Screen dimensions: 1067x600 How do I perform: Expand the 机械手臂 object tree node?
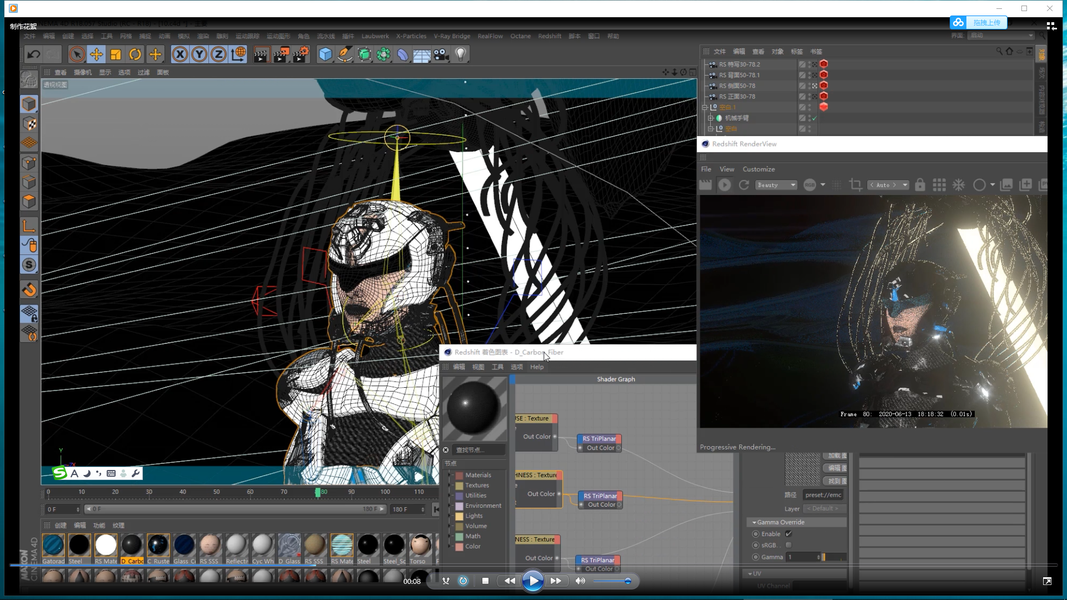pos(710,118)
